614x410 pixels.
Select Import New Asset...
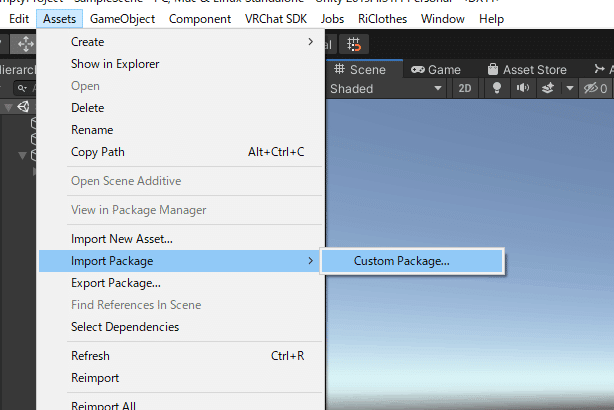pos(182,239)
